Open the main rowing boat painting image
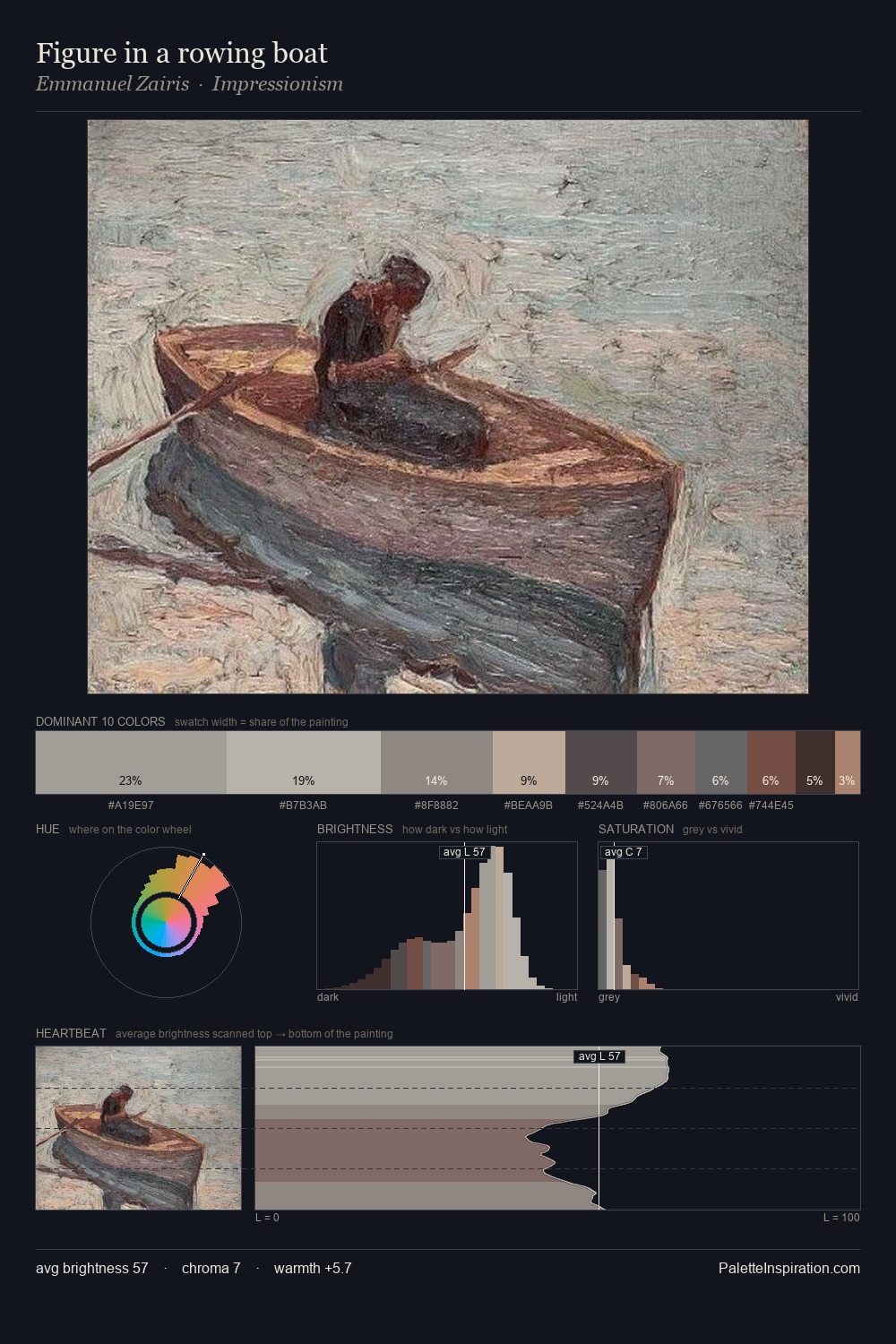 point(448,407)
